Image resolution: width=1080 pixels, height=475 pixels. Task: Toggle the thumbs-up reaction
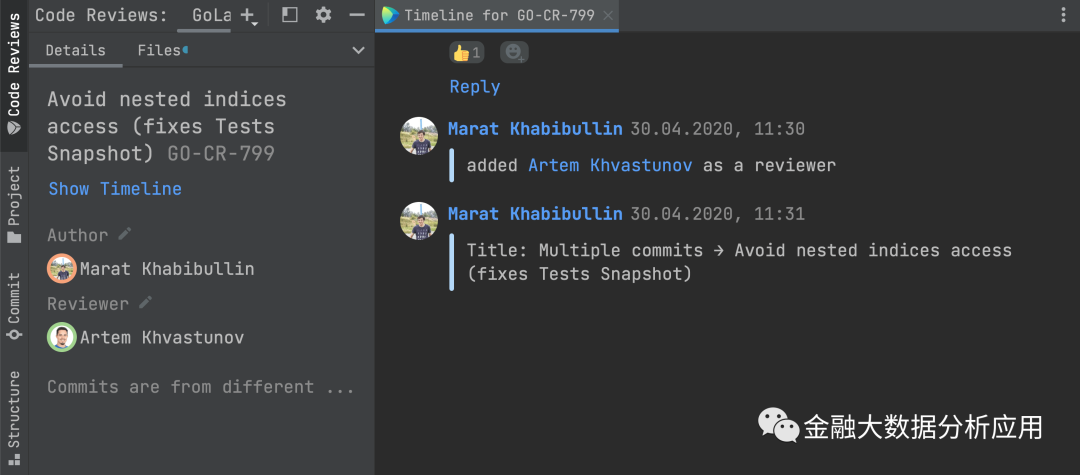(x=467, y=52)
